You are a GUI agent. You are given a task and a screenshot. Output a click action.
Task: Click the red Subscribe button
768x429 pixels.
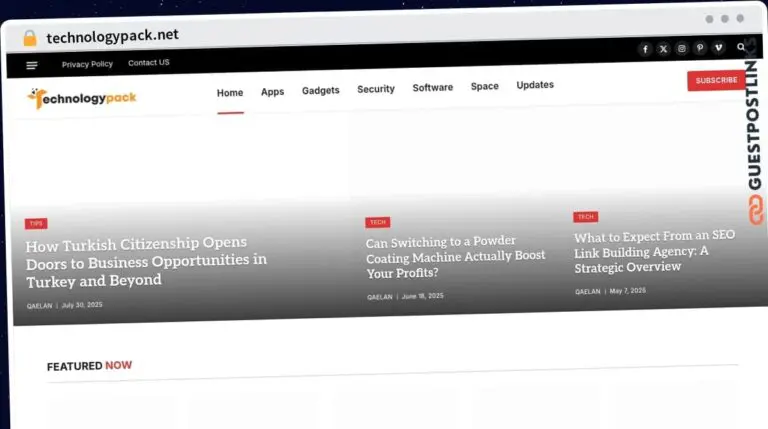coord(716,80)
